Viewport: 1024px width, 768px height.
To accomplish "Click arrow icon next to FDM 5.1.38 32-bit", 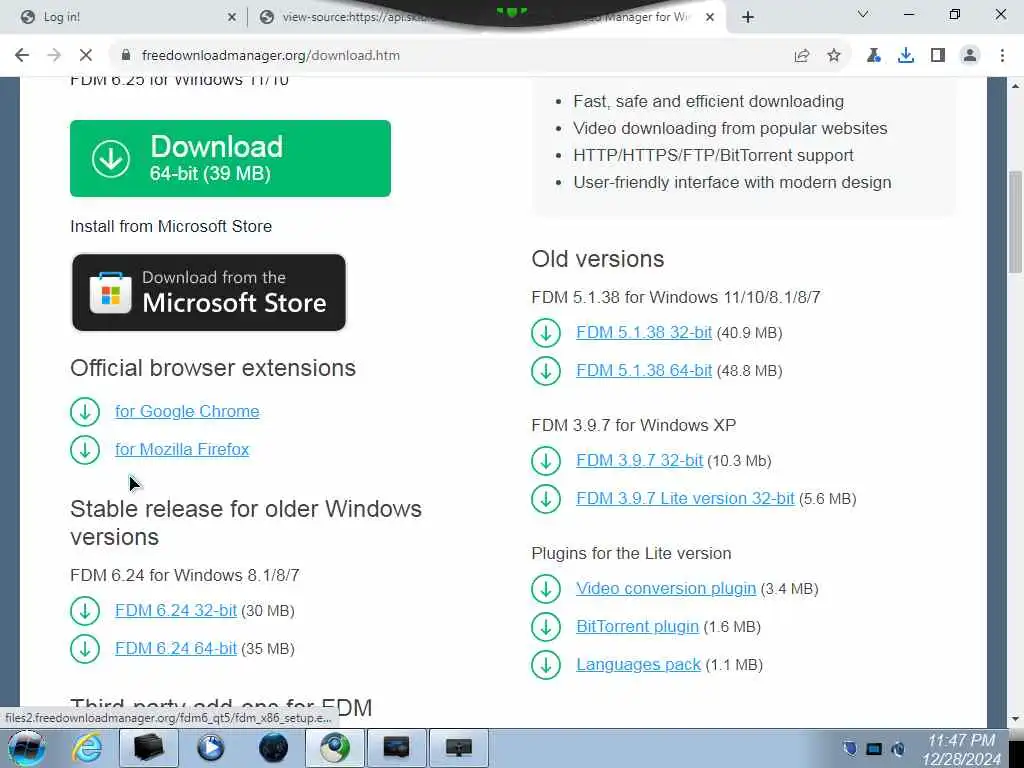I will 546,332.
